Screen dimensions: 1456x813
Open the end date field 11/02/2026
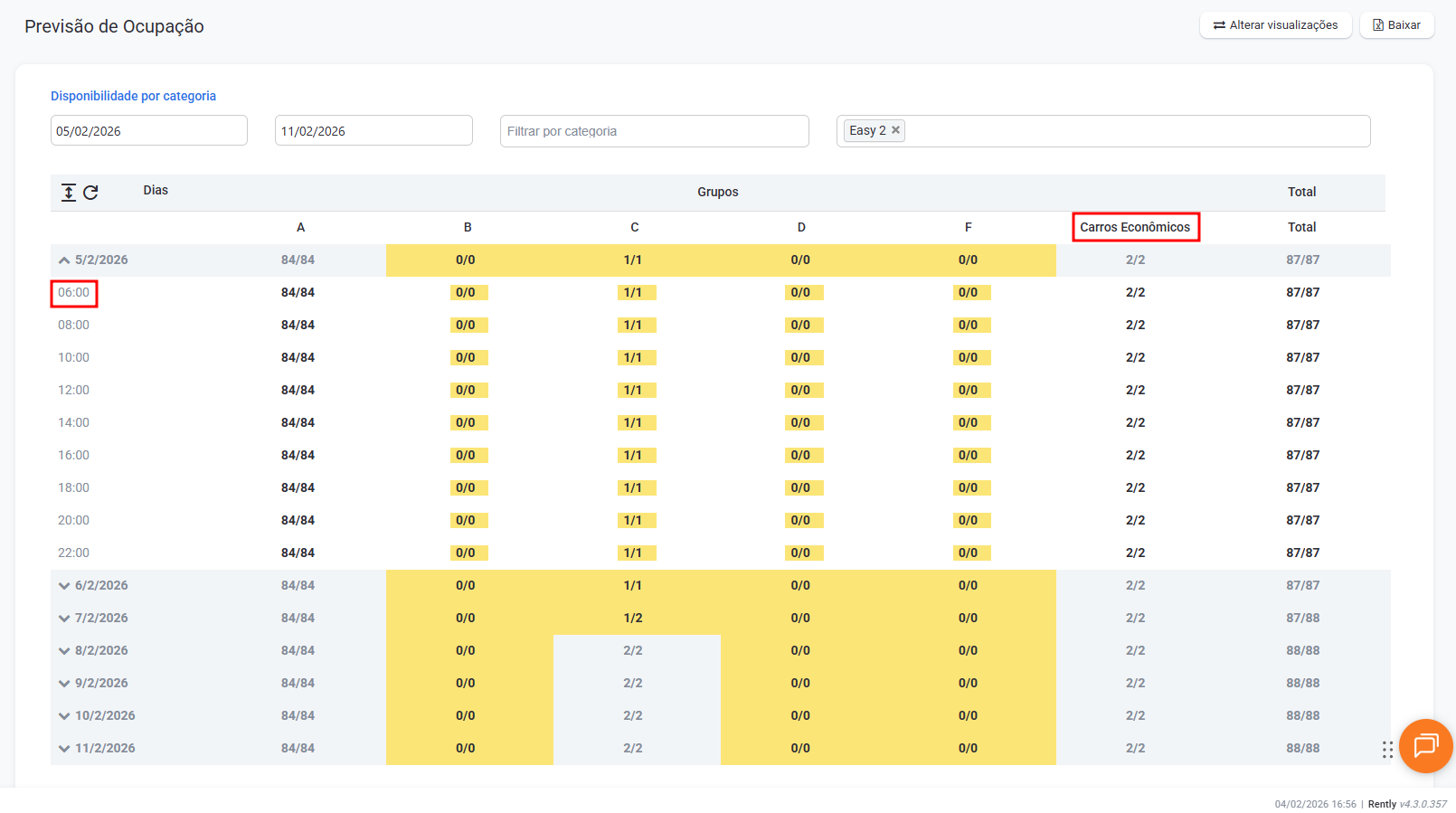pyautogui.click(x=373, y=131)
